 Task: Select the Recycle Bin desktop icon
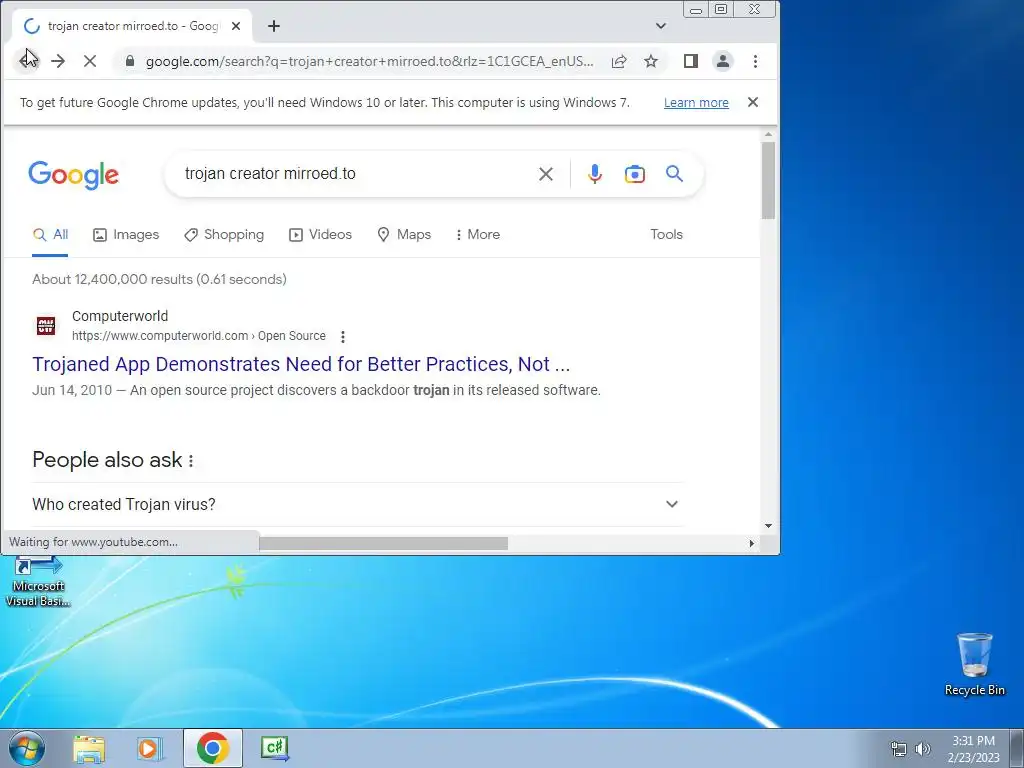coord(974,664)
